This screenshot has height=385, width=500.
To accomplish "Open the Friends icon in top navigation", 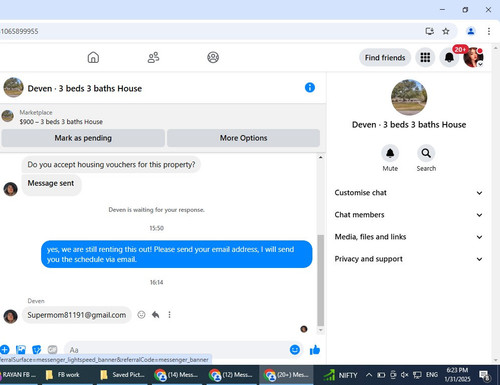I will (153, 57).
